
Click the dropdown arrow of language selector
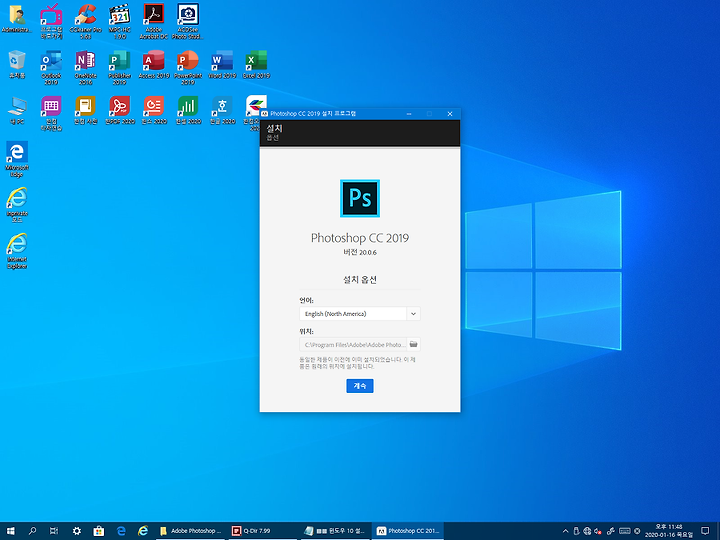coord(413,314)
